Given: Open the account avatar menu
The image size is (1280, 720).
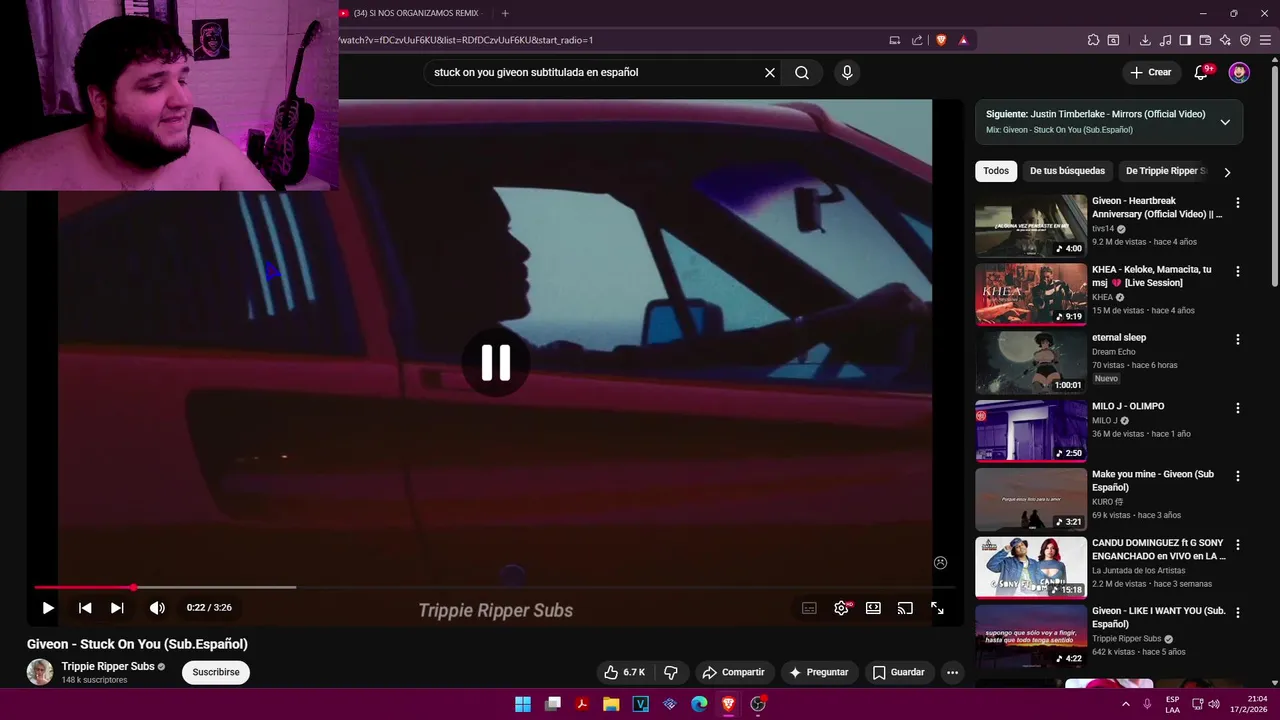Looking at the screenshot, I should [1239, 72].
